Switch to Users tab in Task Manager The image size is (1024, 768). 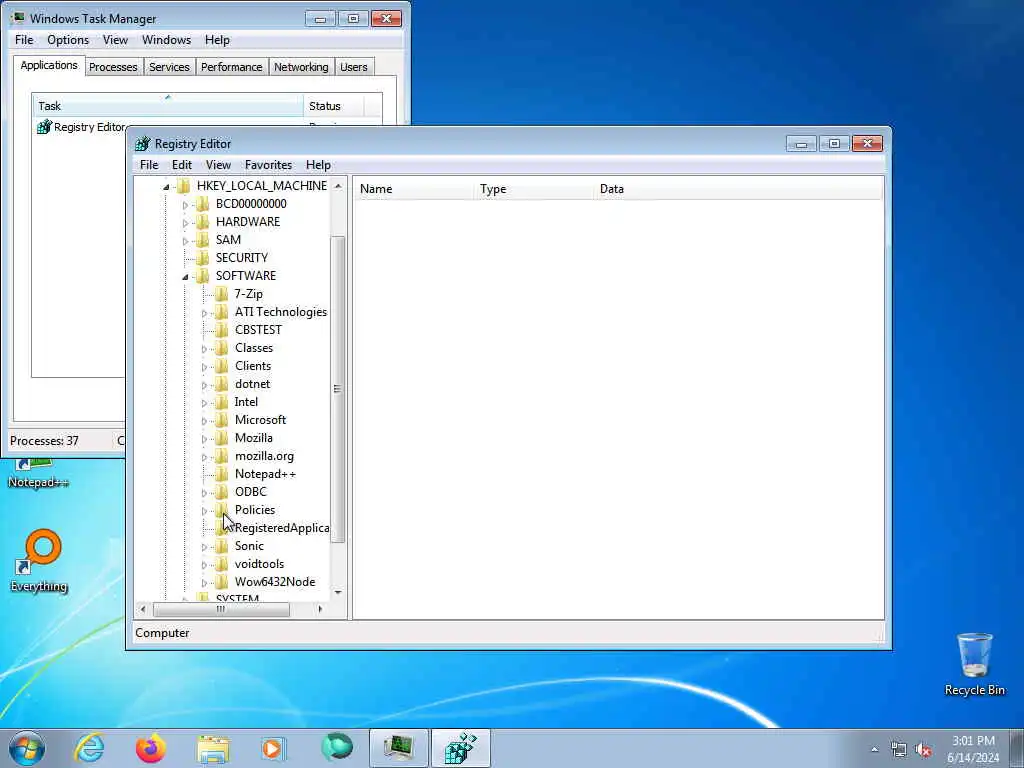pos(353,67)
